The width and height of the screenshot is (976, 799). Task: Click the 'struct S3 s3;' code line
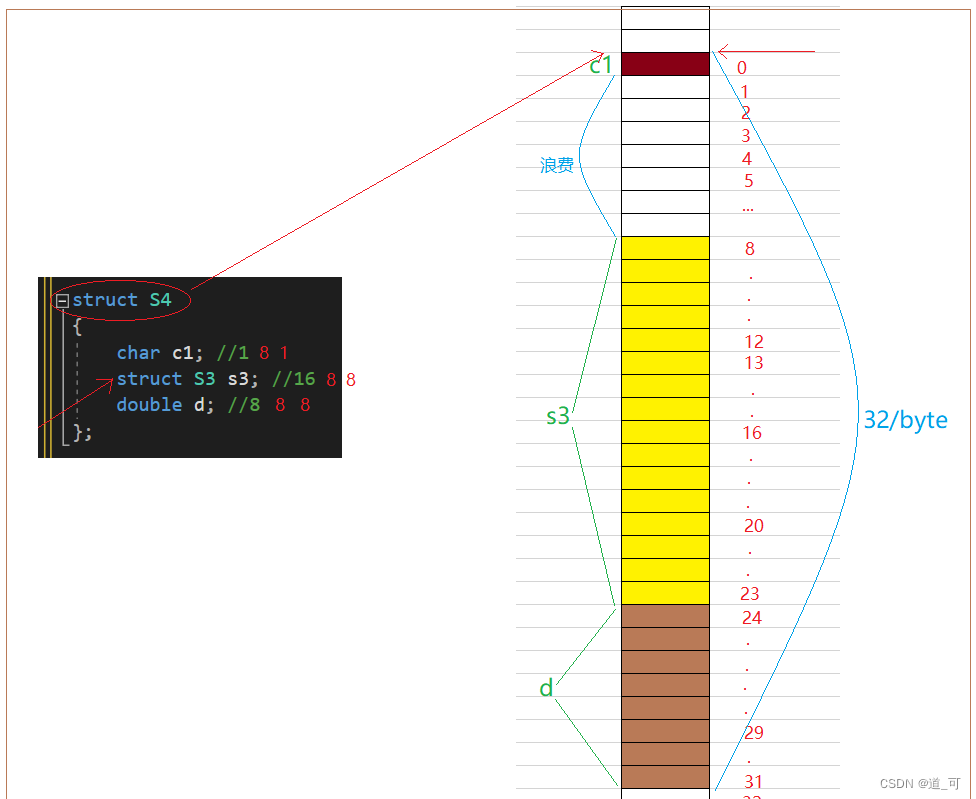pyautogui.click(x=187, y=379)
